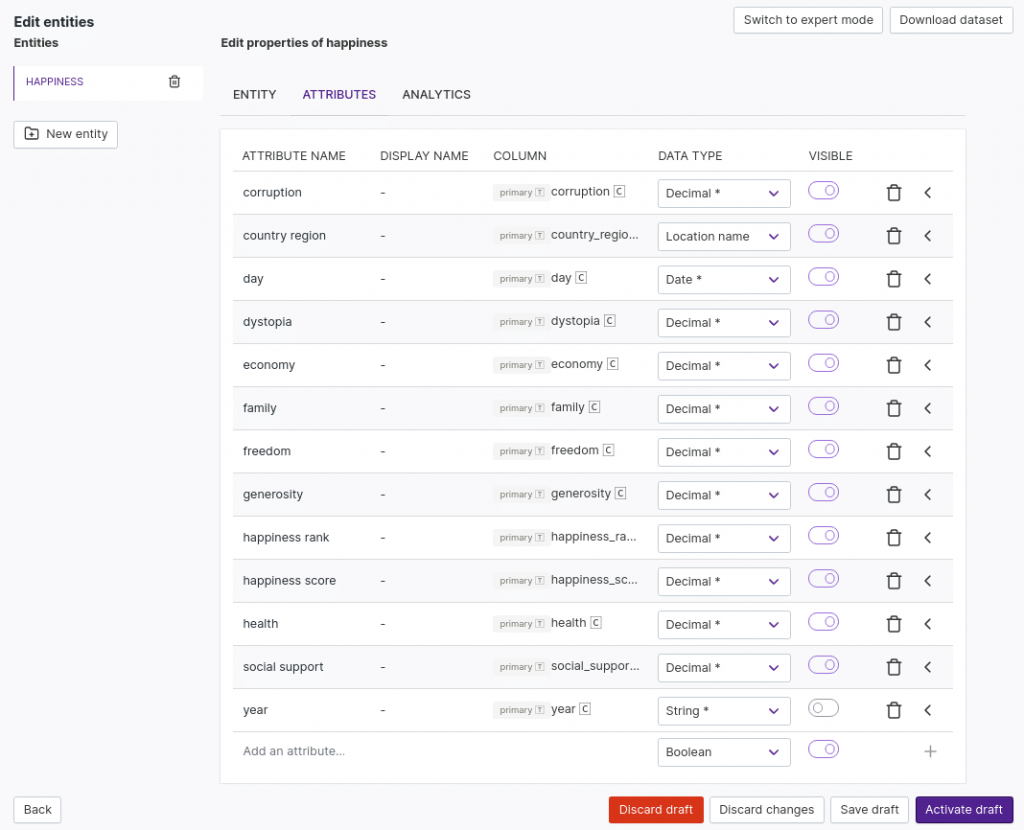Create a New entity
Screen dimensions: 1024x830
(66, 134)
